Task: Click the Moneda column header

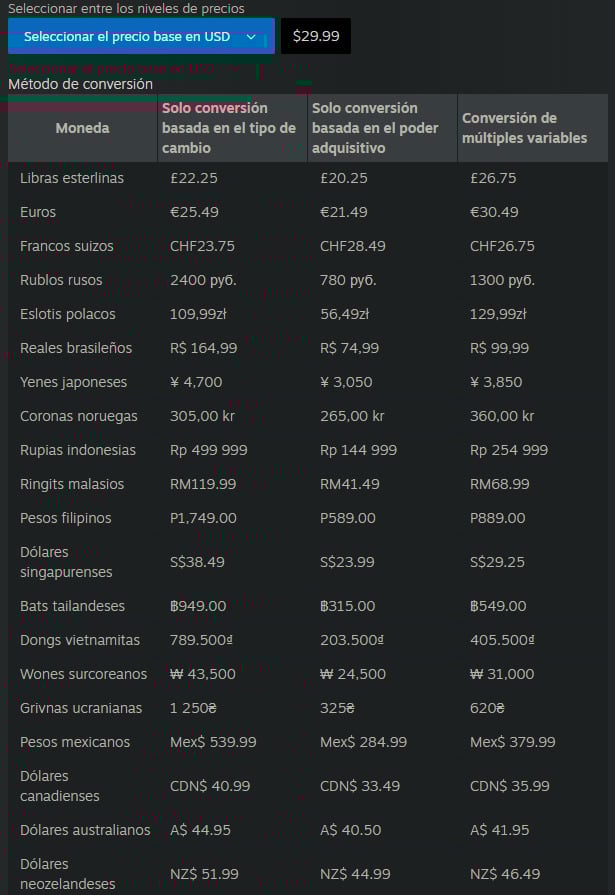Action: coord(83,128)
